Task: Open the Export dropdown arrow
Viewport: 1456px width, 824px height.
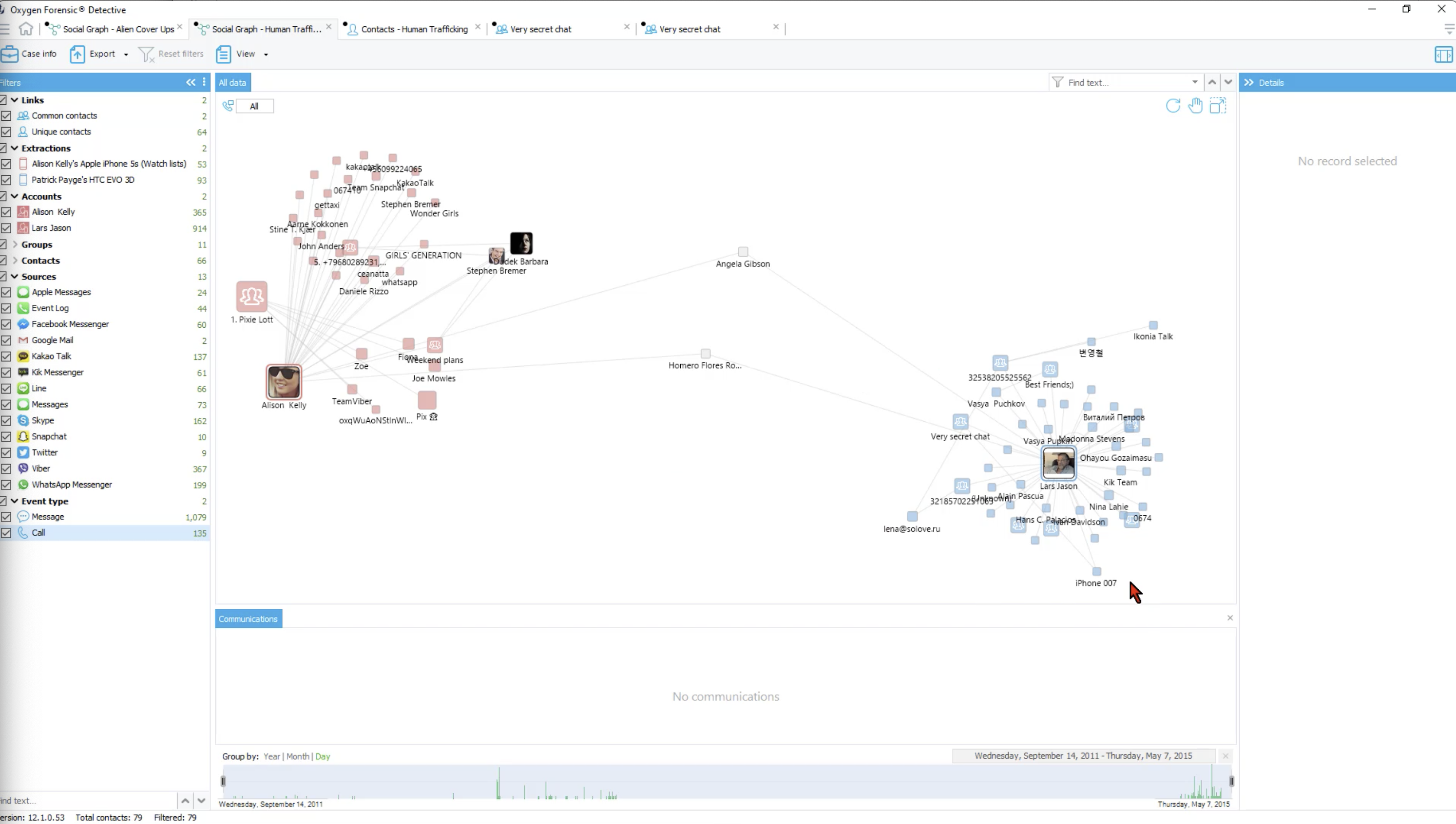Action: (126, 55)
